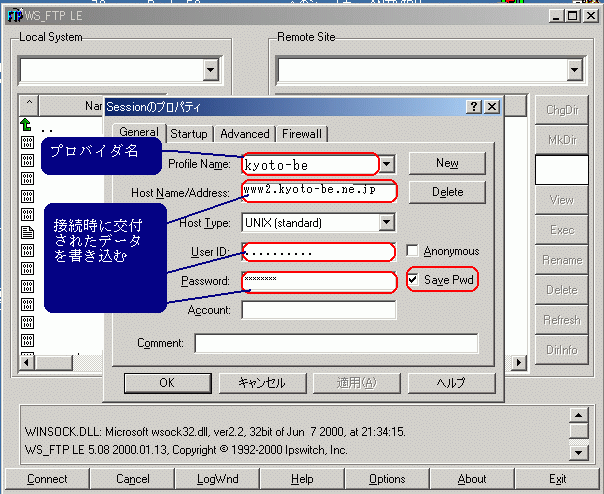Click remote list right scroll arrow

[x=519, y=362]
